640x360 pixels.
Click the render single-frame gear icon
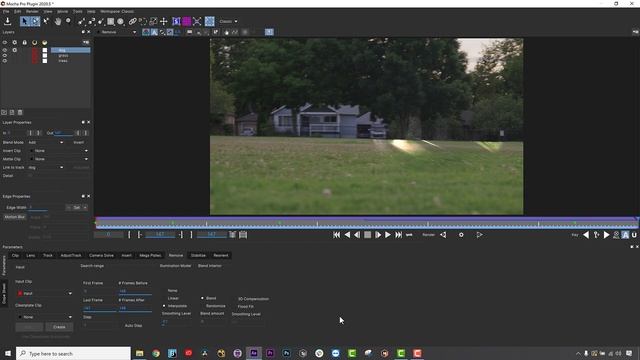click(461, 235)
